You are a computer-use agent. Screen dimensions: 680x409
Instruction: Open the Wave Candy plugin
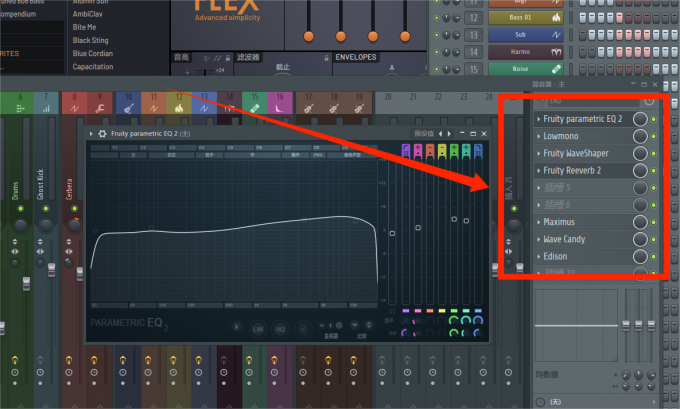[x=564, y=239]
